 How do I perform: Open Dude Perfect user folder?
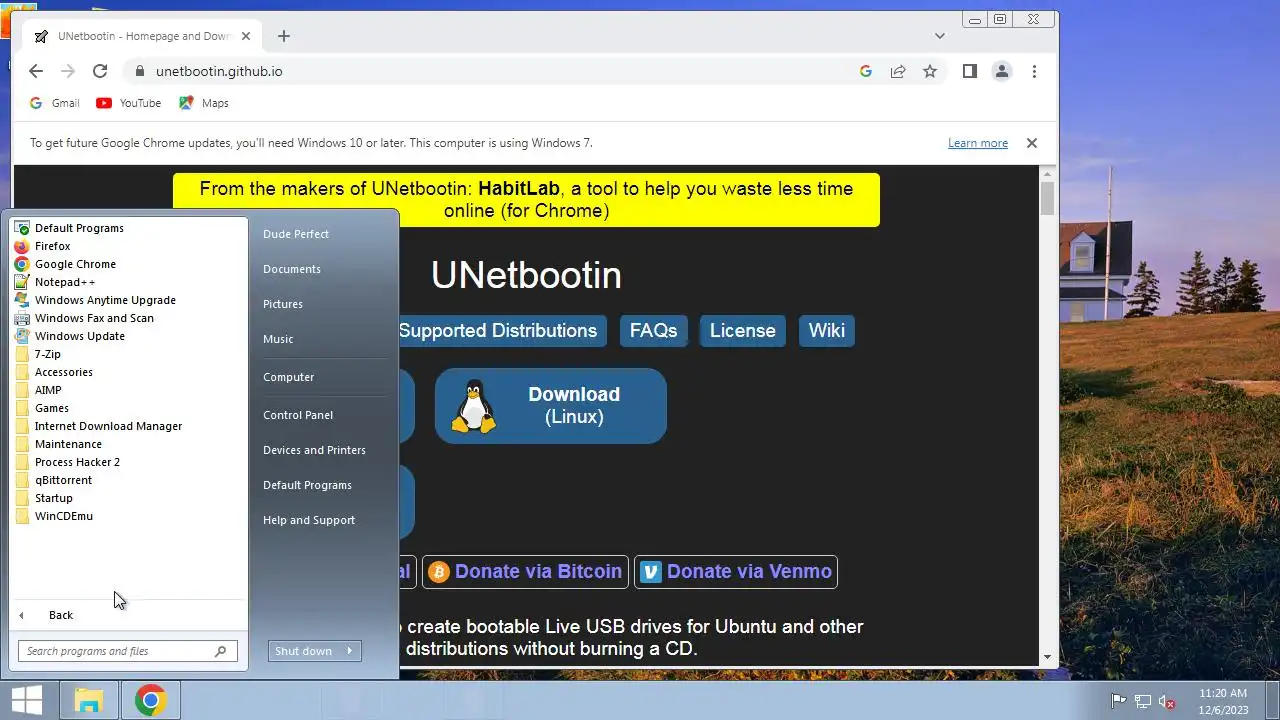296,234
